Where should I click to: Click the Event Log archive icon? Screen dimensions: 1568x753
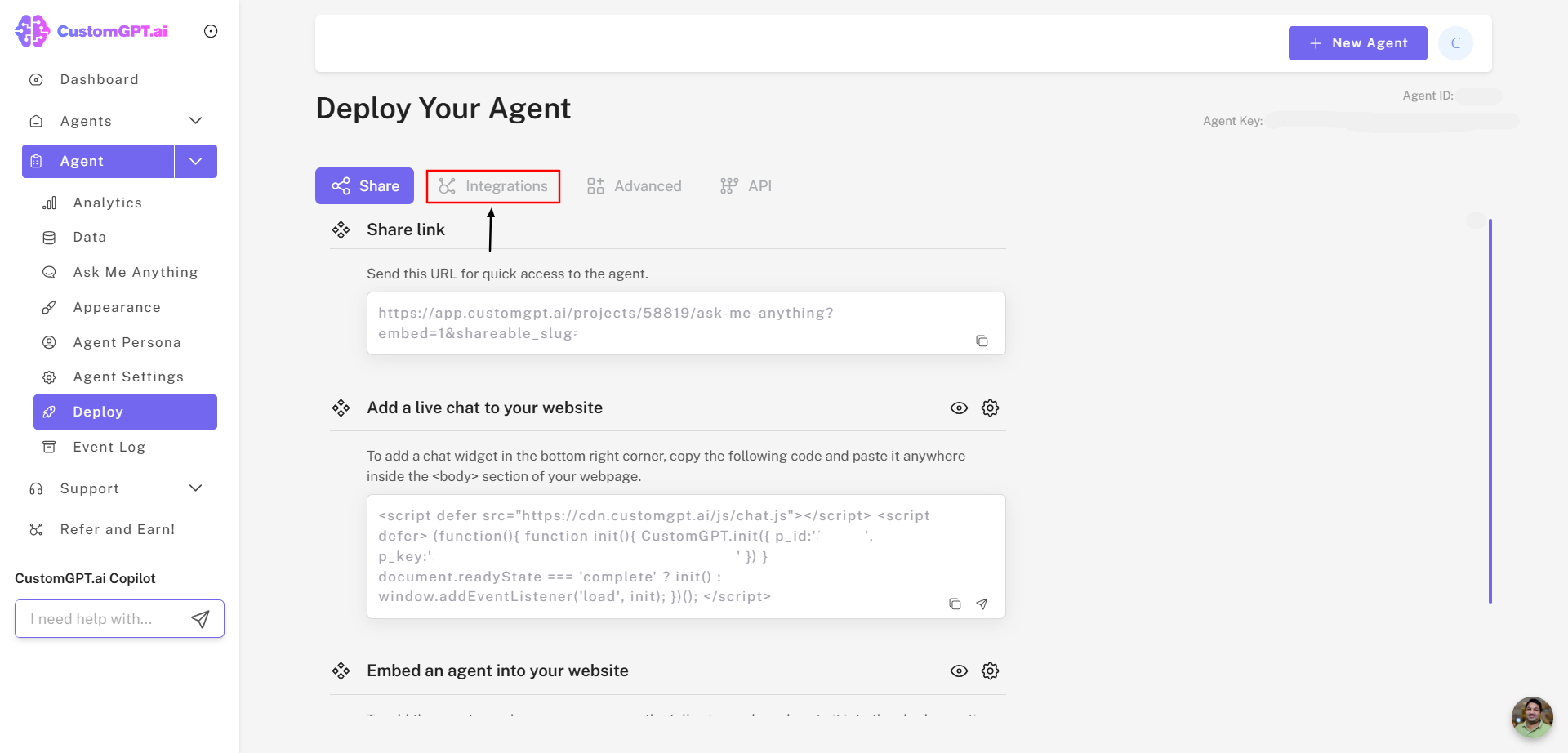pyautogui.click(x=49, y=447)
